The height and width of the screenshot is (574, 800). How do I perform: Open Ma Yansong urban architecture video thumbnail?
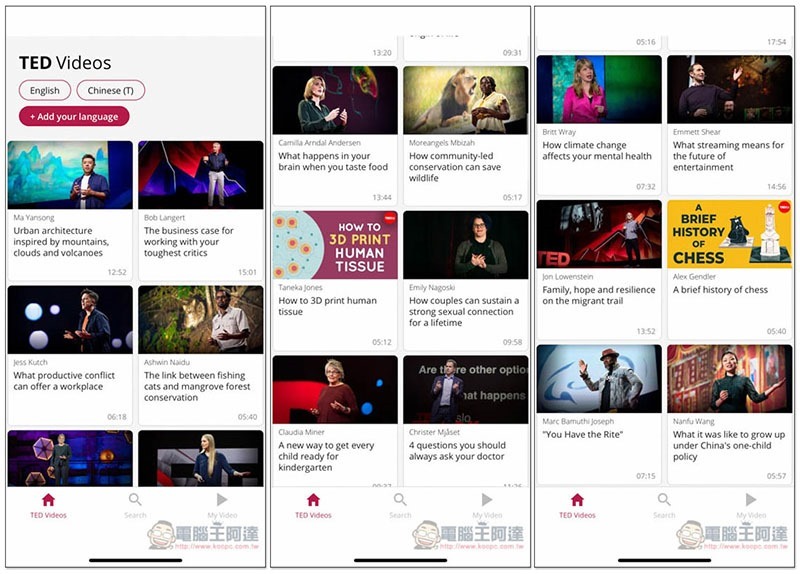click(x=70, y=175)
